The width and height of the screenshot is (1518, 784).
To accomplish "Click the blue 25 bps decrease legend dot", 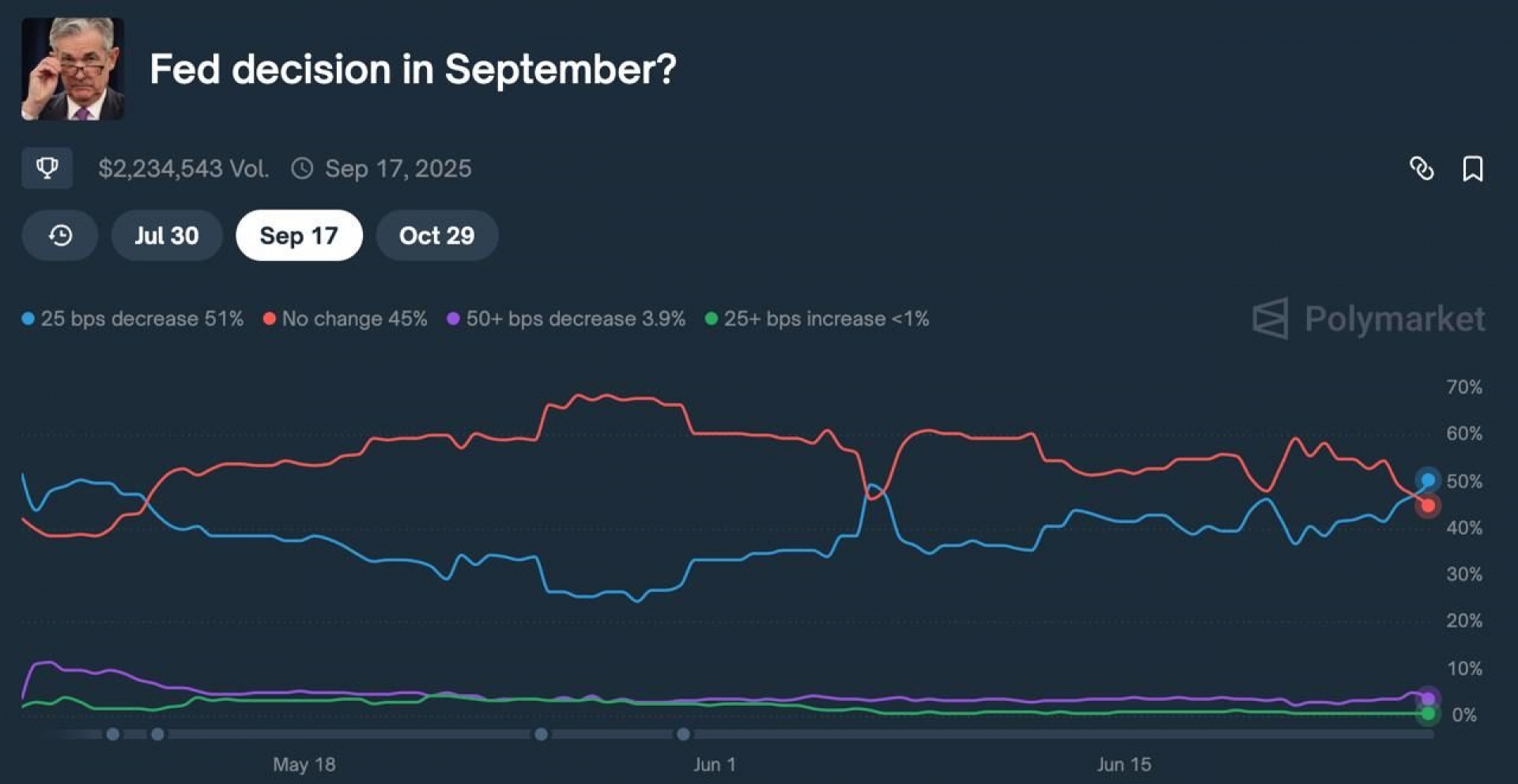I will [x=28, y=318].
